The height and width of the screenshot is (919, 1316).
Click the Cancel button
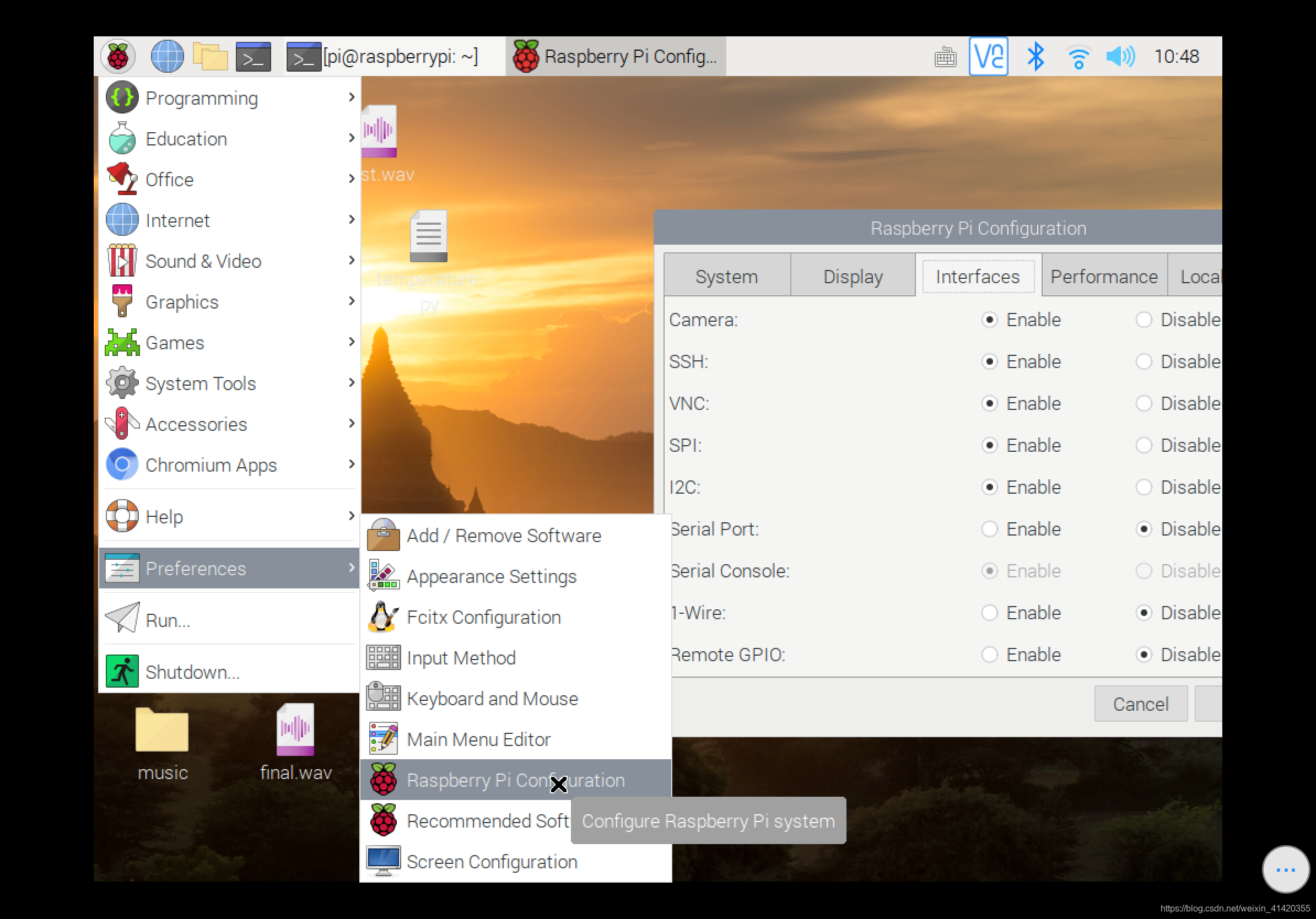pos(1141,703)
